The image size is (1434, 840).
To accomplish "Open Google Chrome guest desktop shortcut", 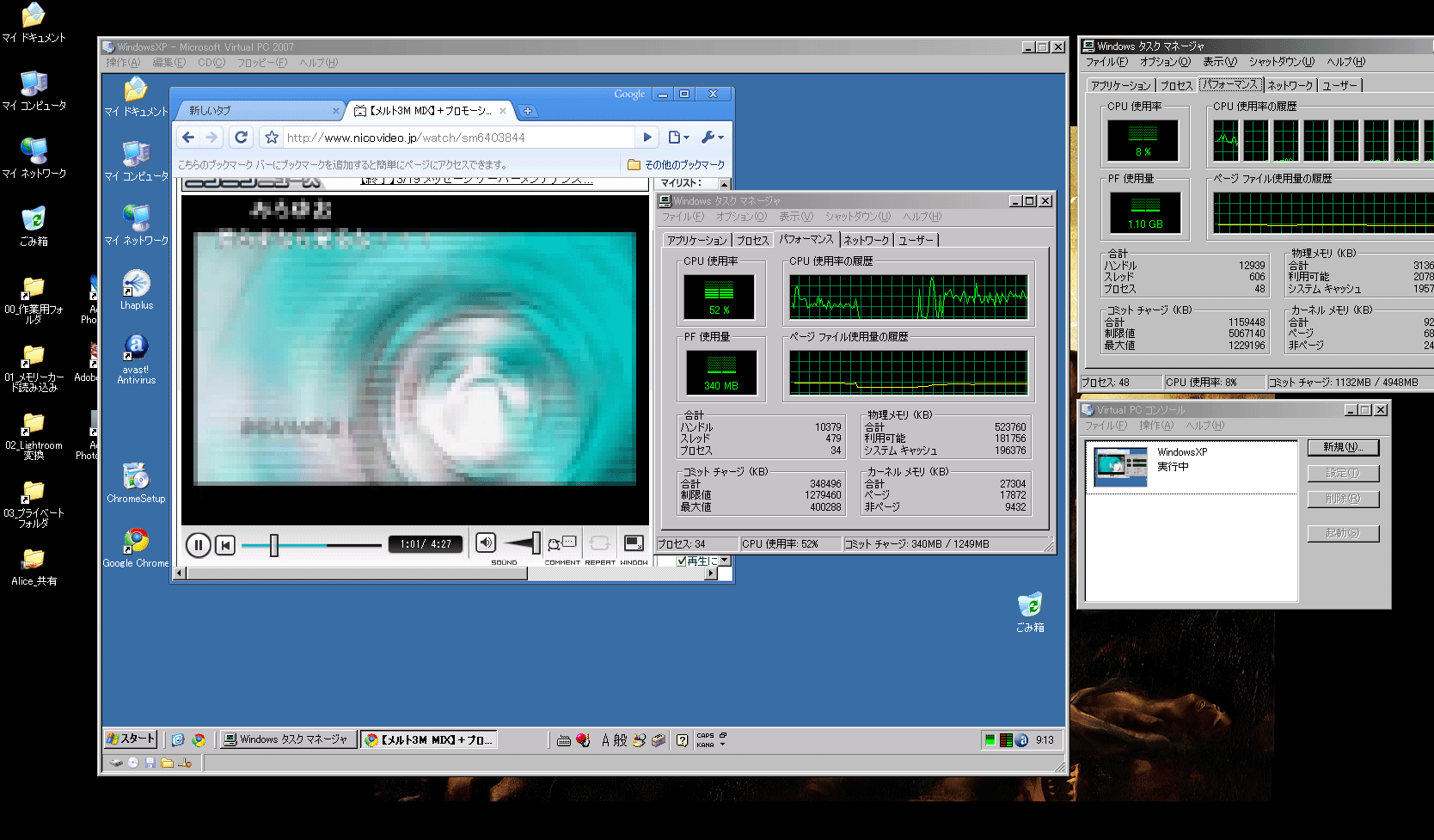I will pyautogui.click(x=136, y=547).
